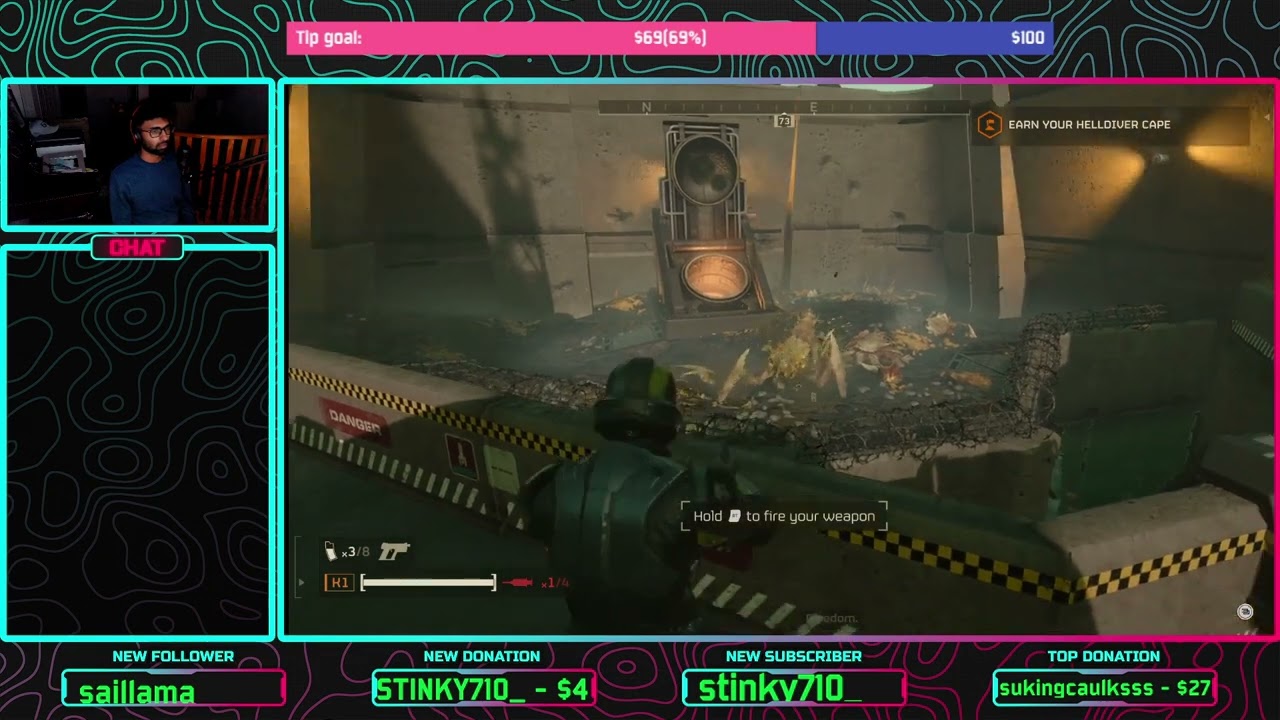Click the key icon in fire-weapon prompt
This screenshot has height=720, width=1280.
pyautogui.click(x=734, y=516)
